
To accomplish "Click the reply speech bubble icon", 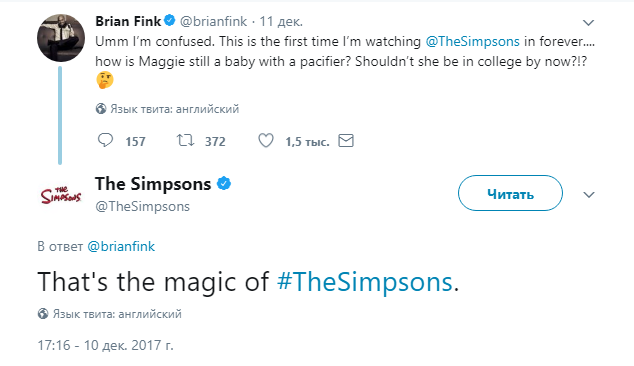I will coord(105,140).
